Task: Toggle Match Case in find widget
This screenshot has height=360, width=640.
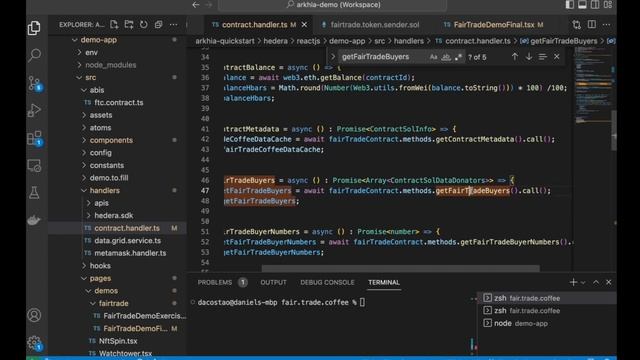Action: (433, 57)
